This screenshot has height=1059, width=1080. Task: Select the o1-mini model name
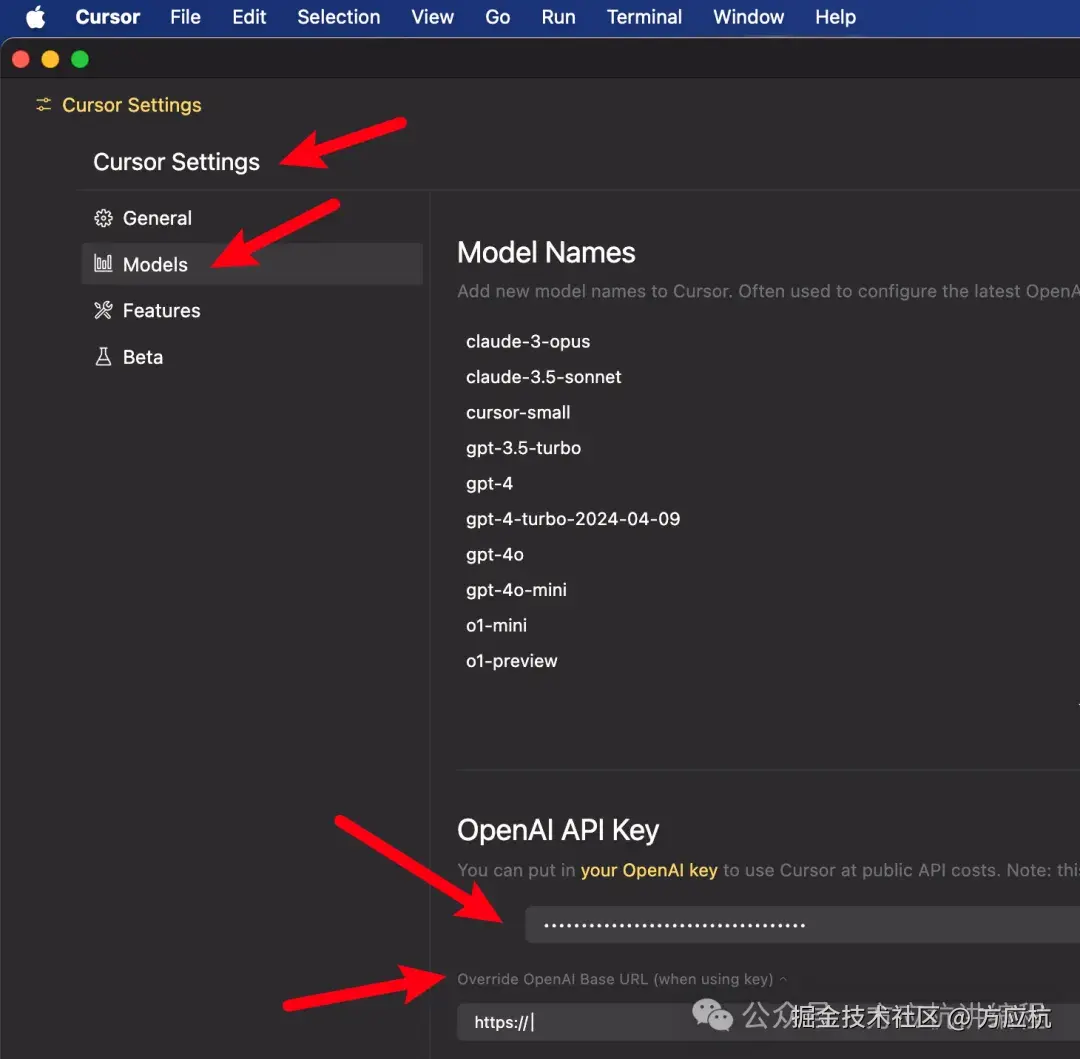[496, 625]
